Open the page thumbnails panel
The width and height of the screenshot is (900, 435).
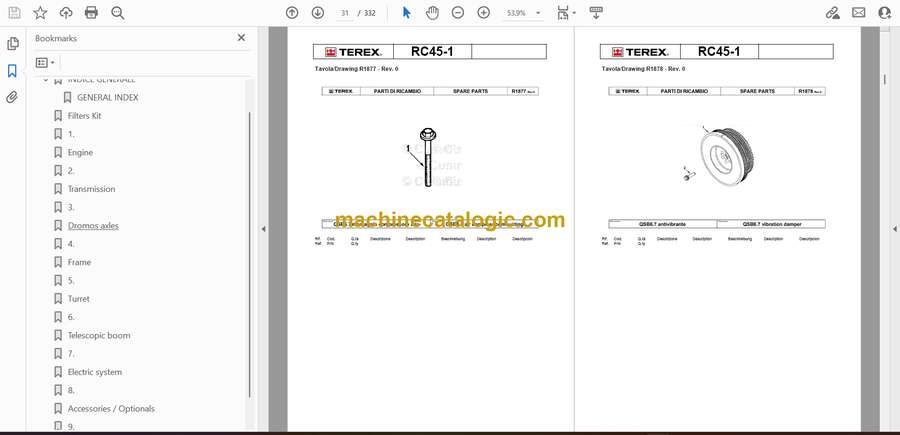(13, 44)
